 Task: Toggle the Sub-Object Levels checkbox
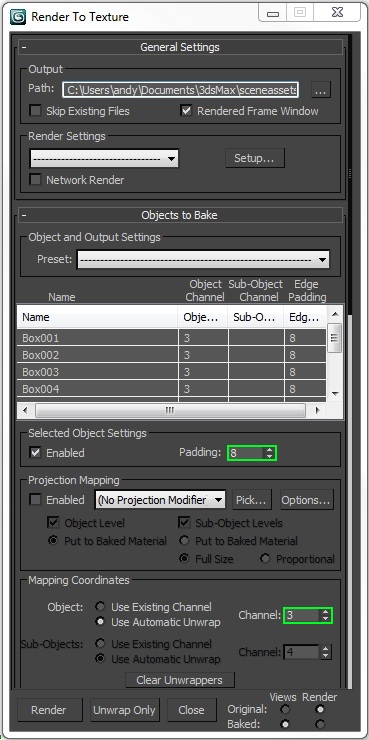click(x=184, y=523)
